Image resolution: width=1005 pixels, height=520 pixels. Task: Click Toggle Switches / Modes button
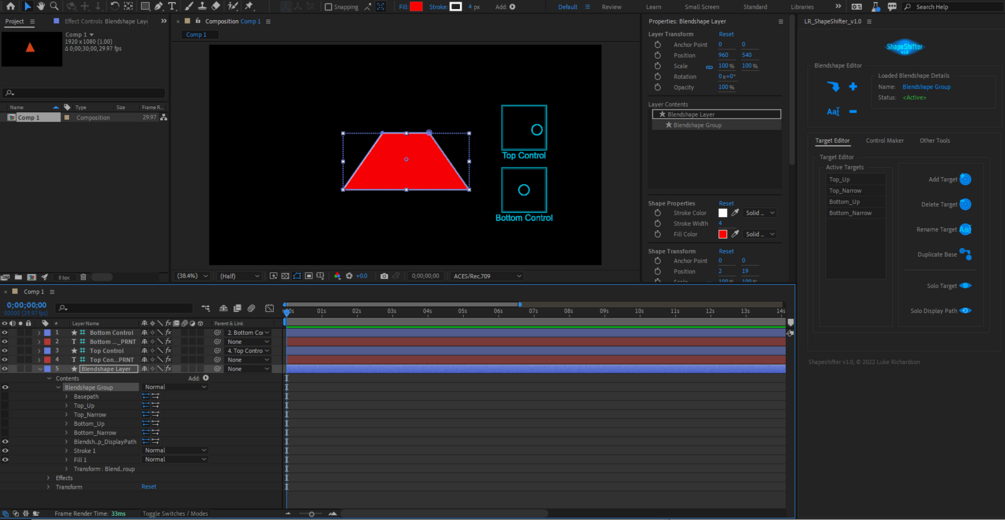[175, 514]
